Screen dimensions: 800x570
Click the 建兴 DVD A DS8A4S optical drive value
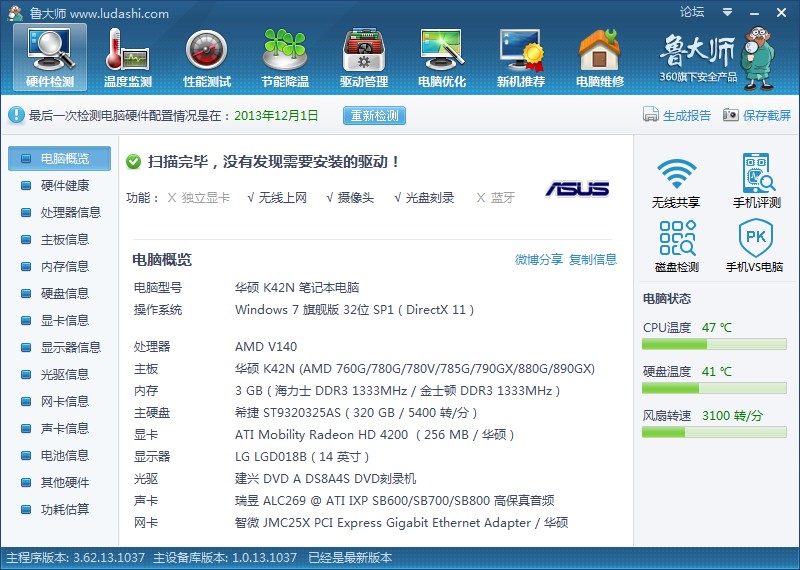click(x=326, y=479)
